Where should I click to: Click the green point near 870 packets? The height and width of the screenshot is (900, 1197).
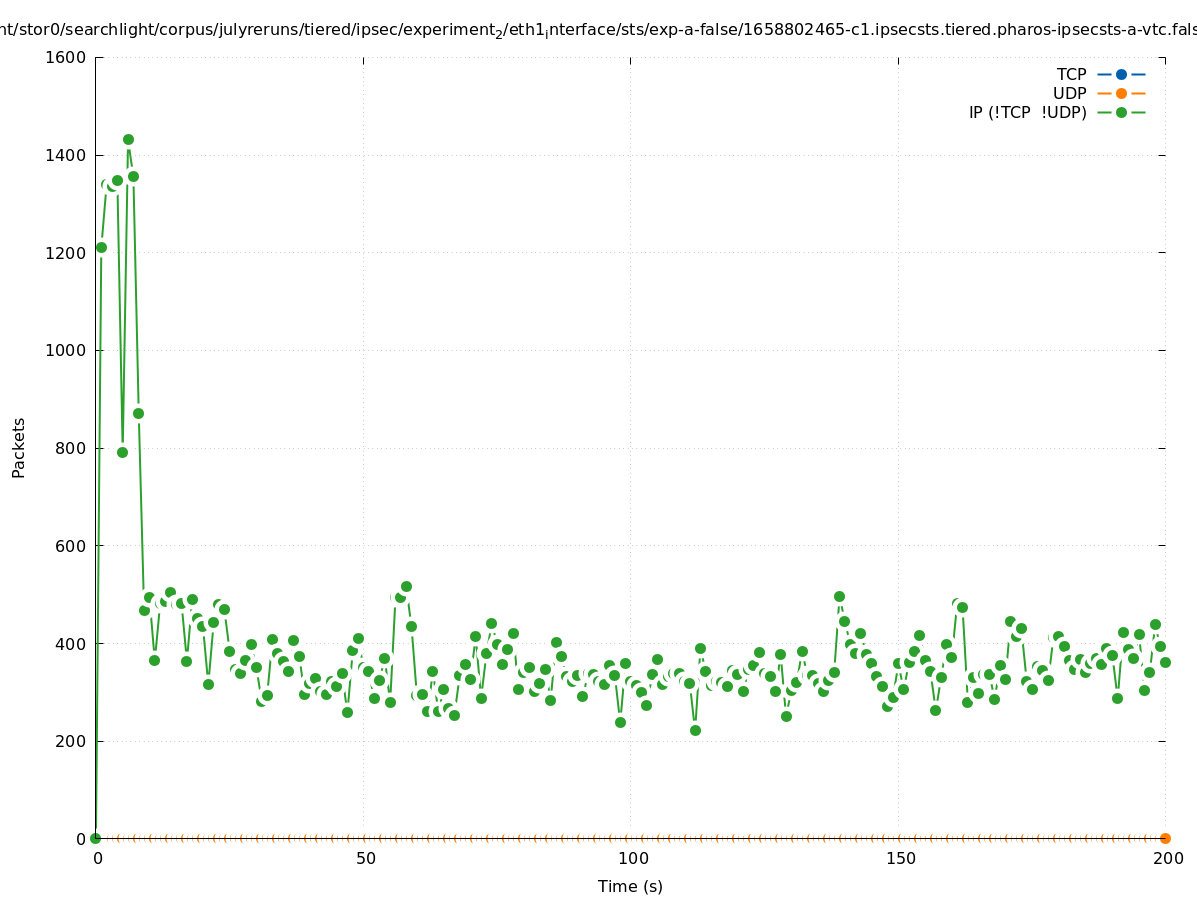click(138, 413)
